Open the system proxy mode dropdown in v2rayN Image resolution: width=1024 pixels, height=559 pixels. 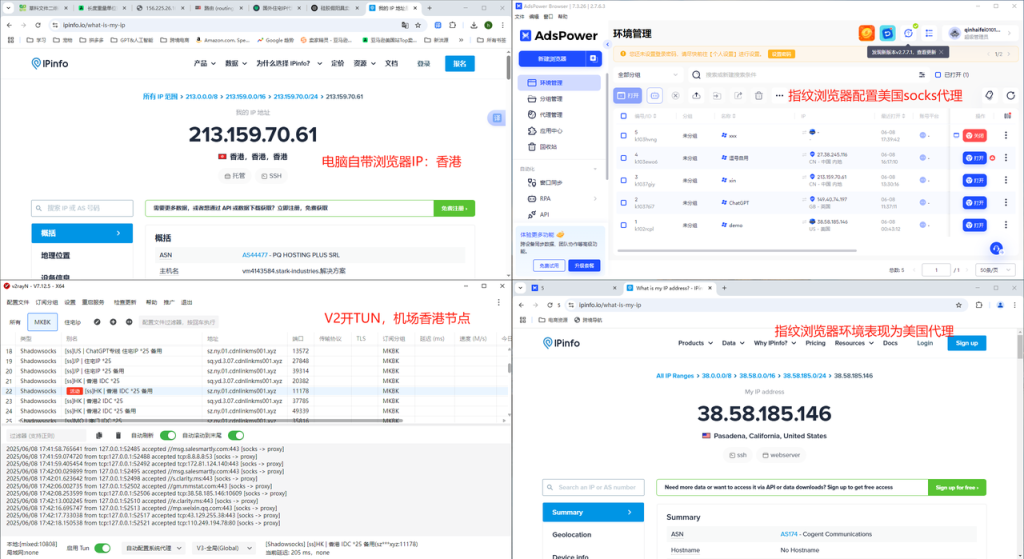coord(154,548)
